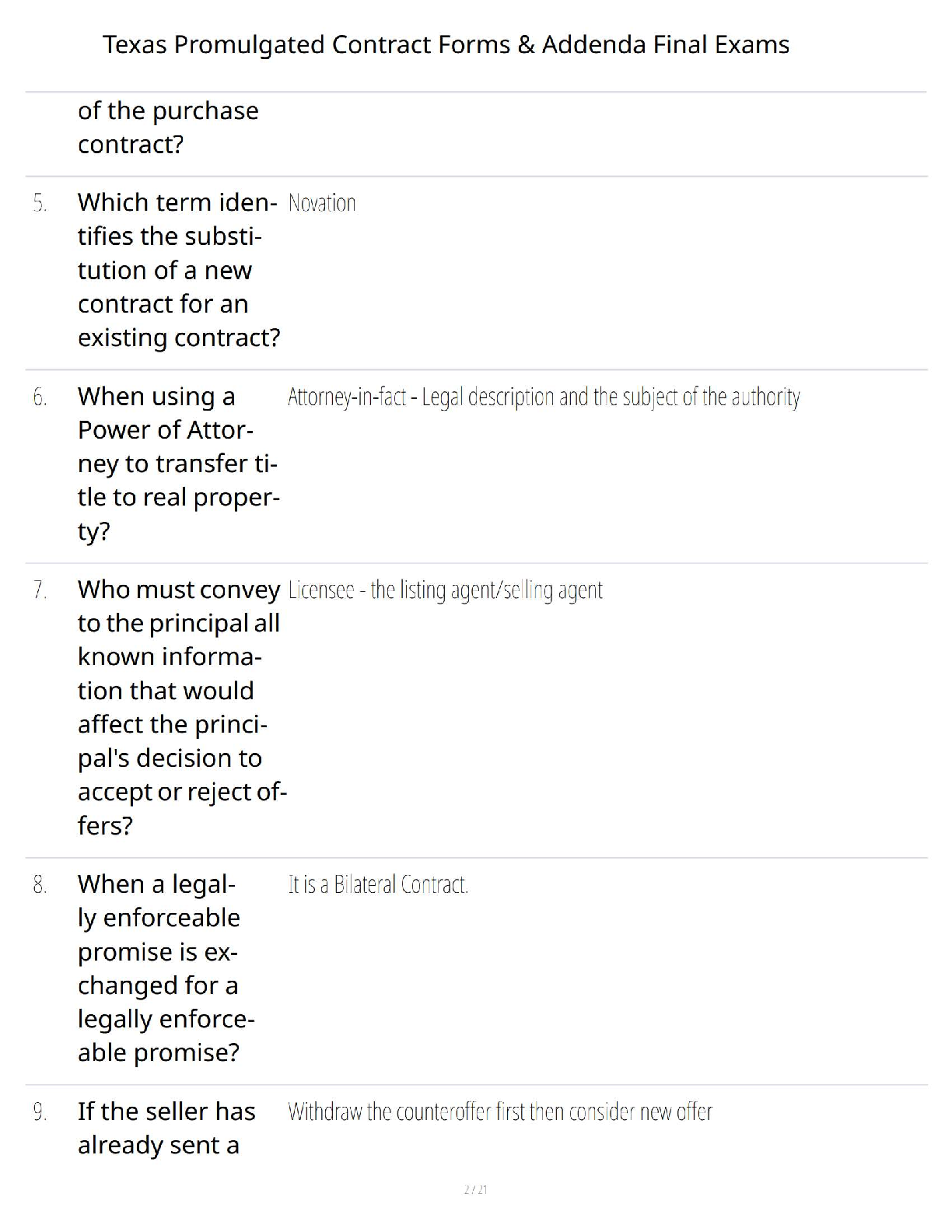Select the legally enforceable promise question text
This screenshot has height=1232, width=952.
166,968
